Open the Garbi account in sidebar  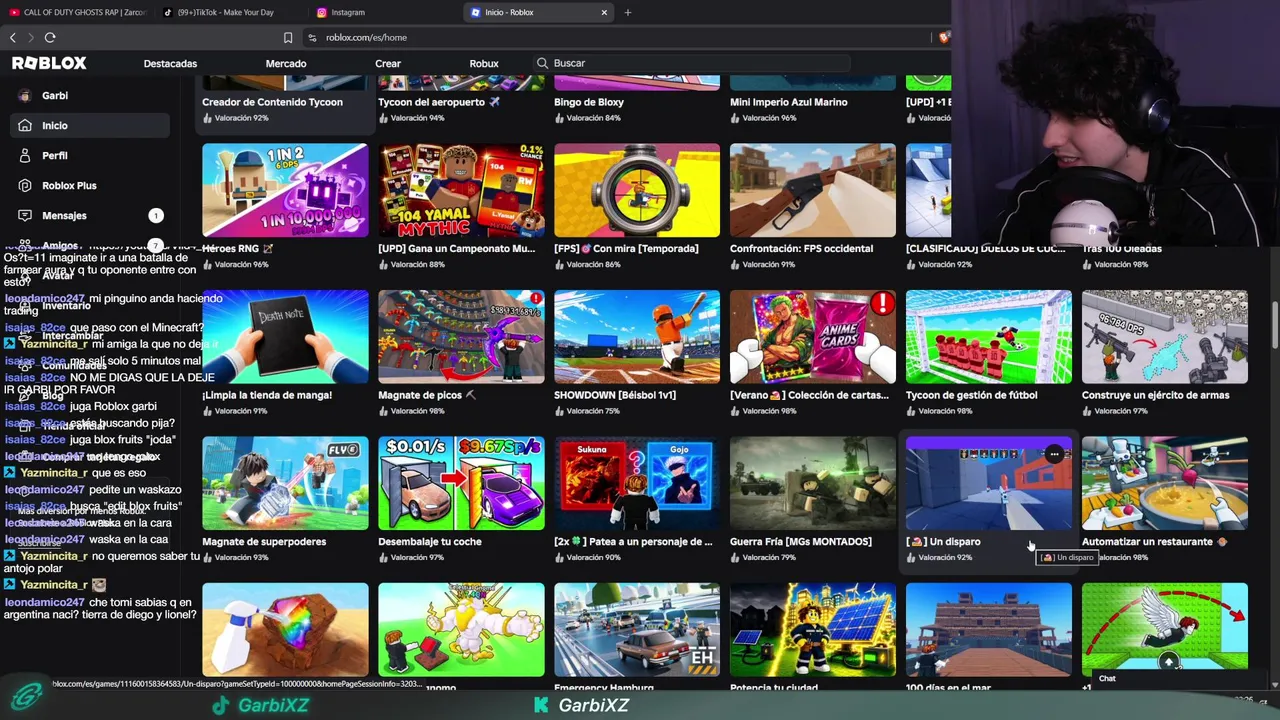click(90, 95)
